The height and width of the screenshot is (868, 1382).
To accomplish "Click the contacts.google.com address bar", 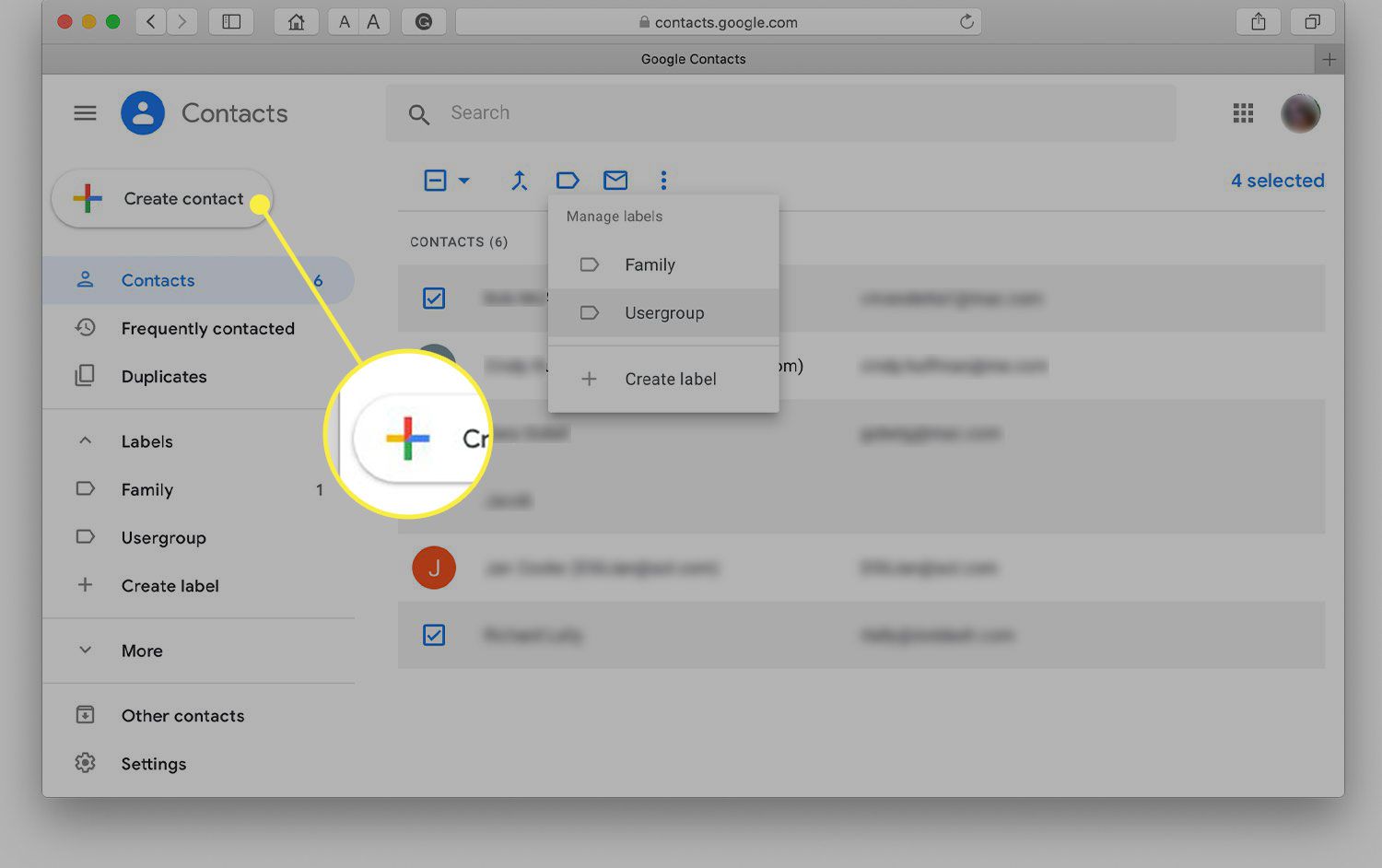I will pos(719,21).
